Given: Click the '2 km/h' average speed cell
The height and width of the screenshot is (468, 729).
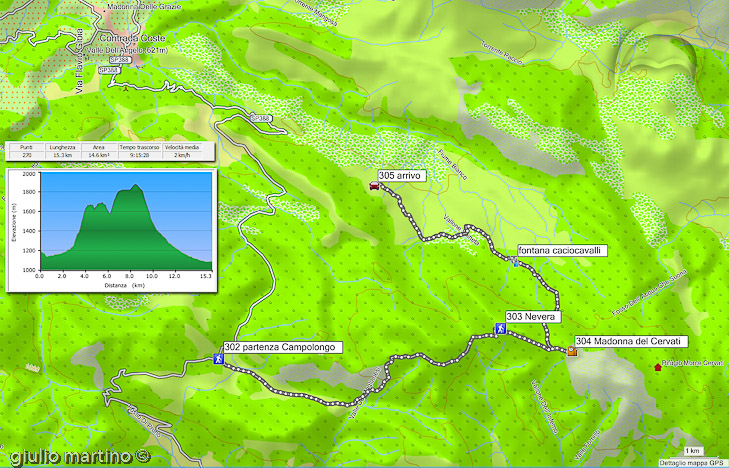Looking at the screenshot, I should pyautogui.click(x=182, y=155).
